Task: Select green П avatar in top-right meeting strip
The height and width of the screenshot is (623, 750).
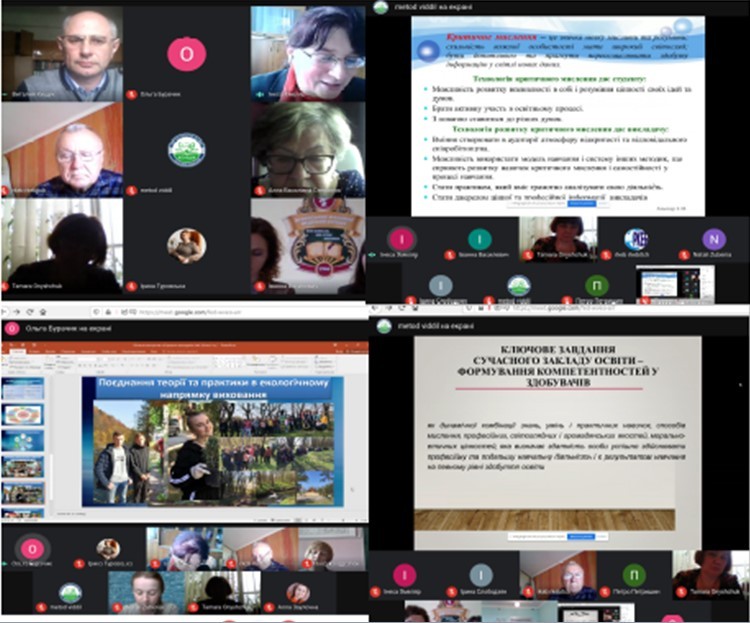Action: [x=596, y=286]
